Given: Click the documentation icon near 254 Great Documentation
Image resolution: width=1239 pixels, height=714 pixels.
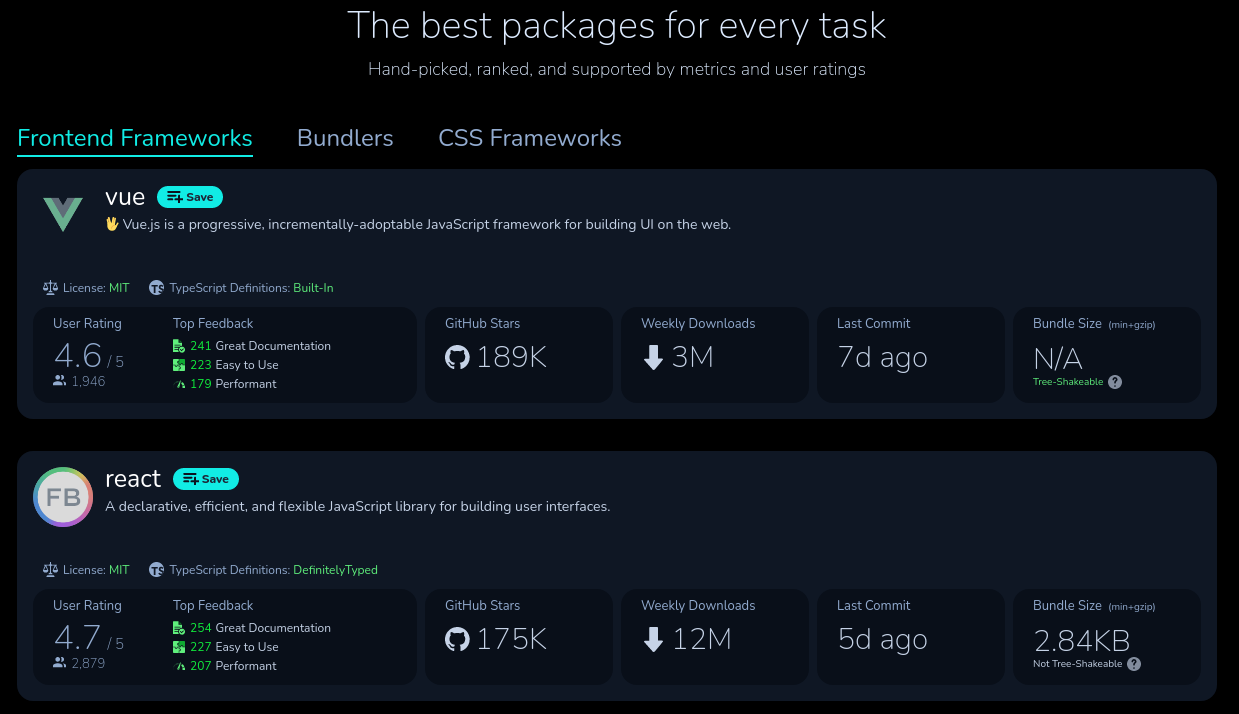Looking at the screenshot, I should pyautogui.click(x=179, y=627).
